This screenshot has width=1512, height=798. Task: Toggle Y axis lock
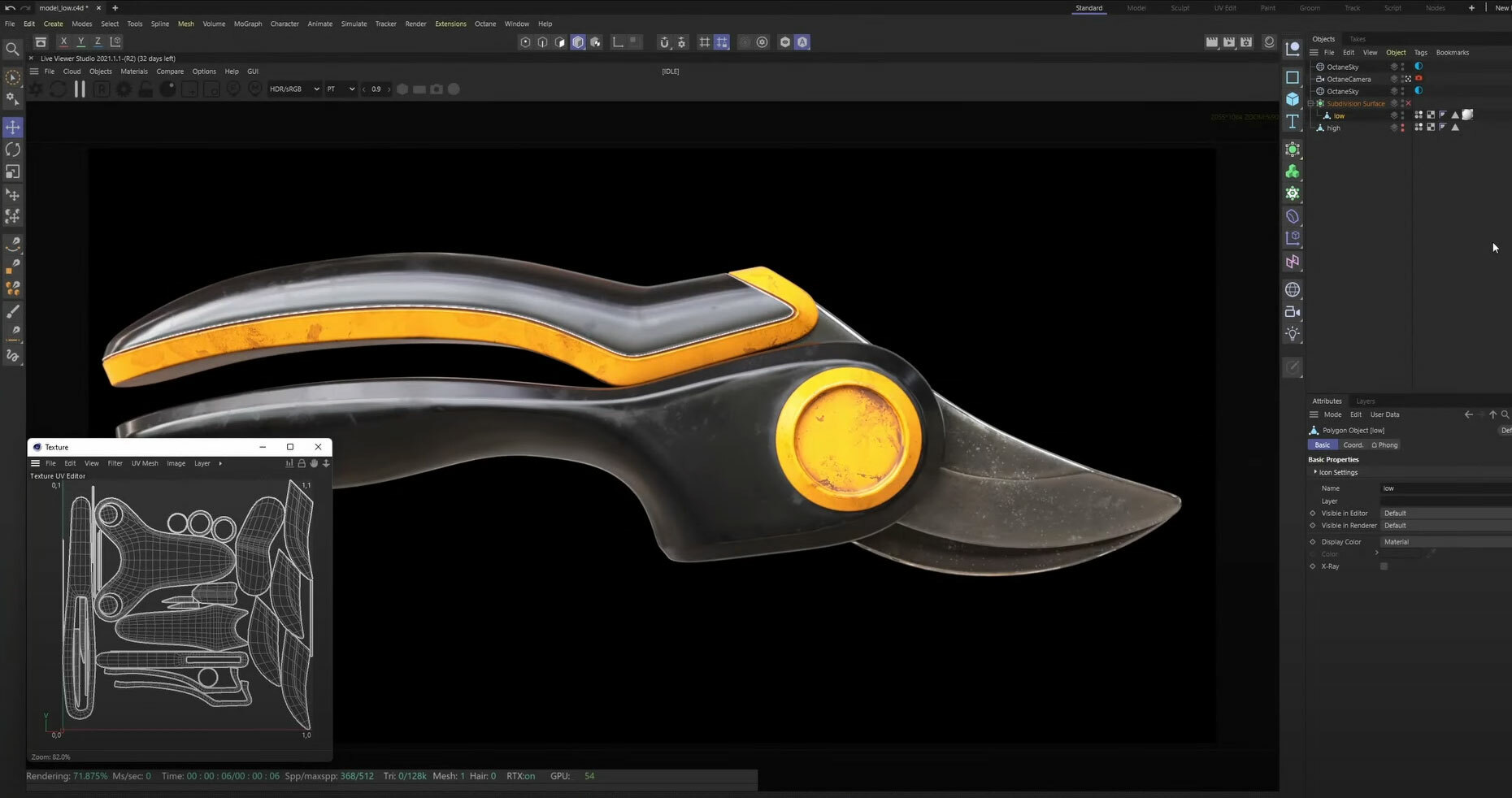(x=80, y=41)
